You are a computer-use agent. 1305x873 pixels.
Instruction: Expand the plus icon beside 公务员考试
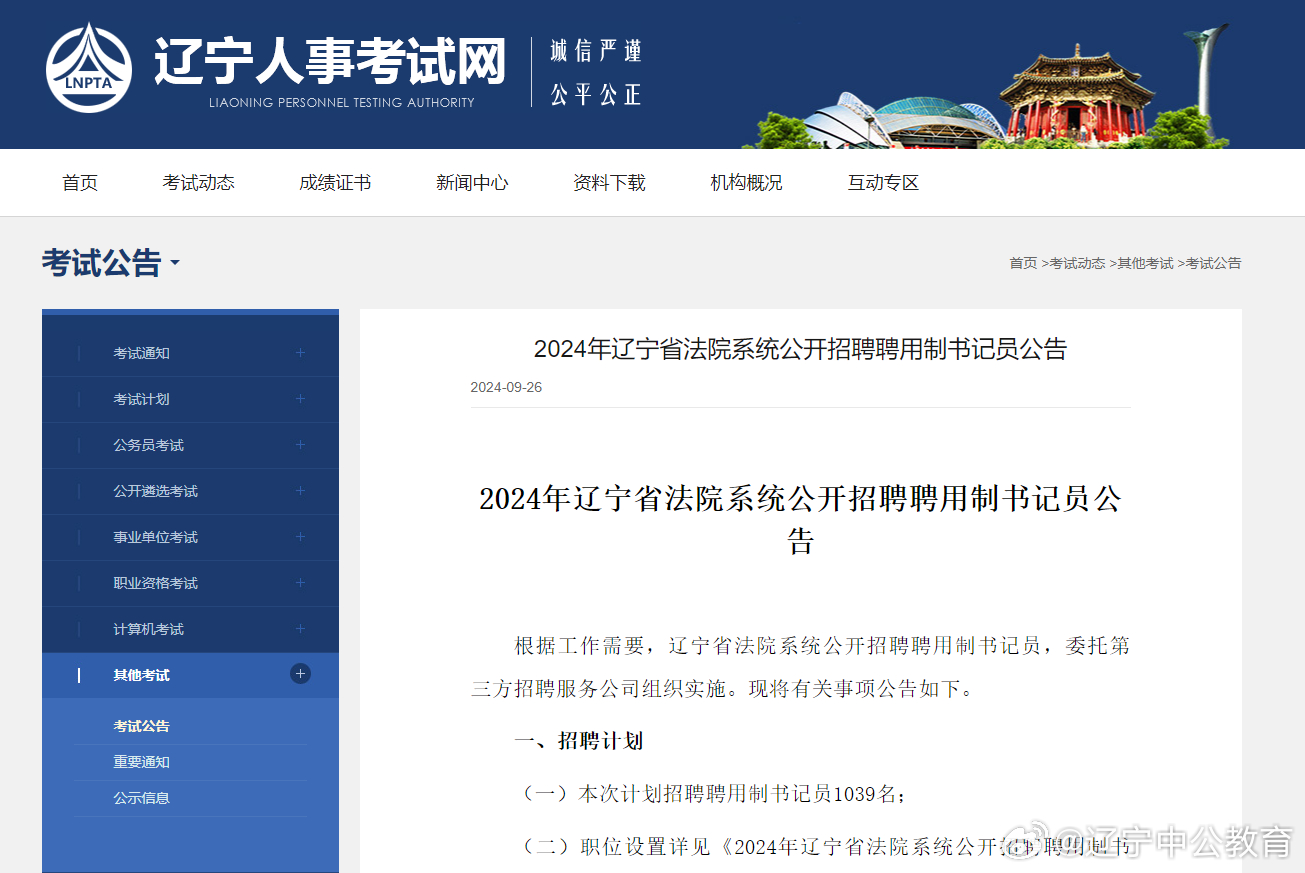(300, 445)
